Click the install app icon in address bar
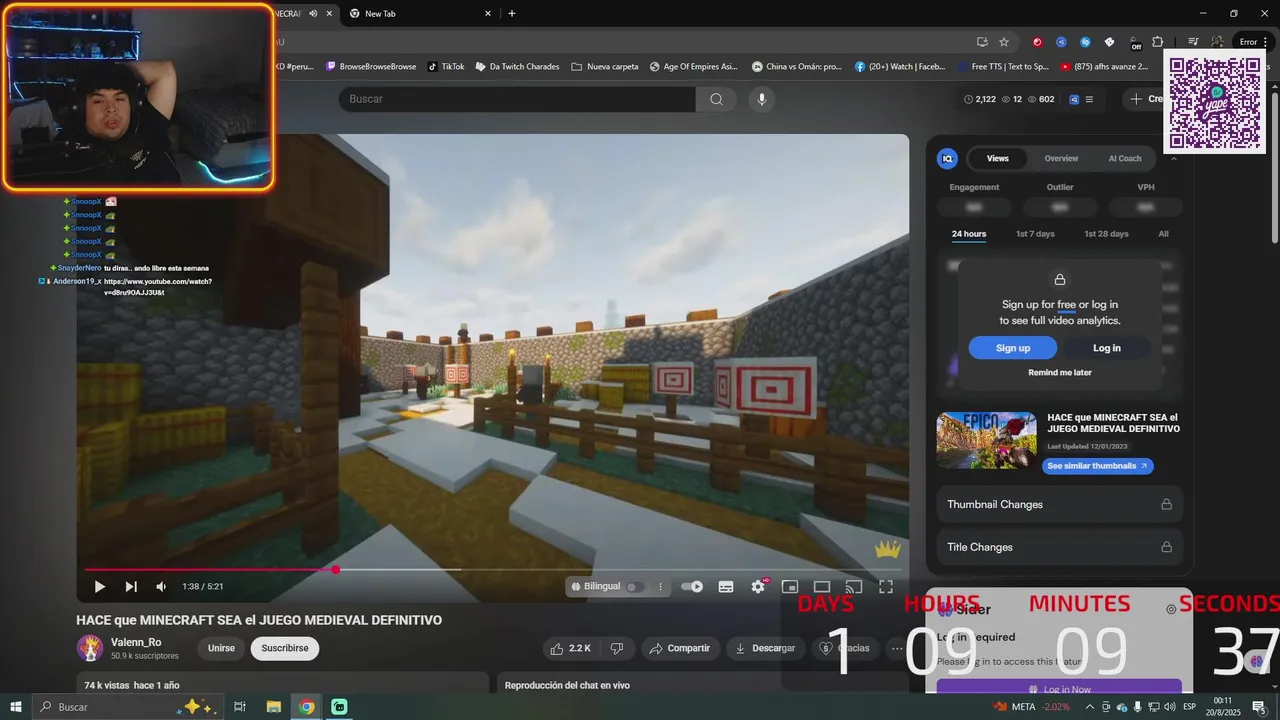The height and width of the screenshot is (720, 1280). coord(982,42)
